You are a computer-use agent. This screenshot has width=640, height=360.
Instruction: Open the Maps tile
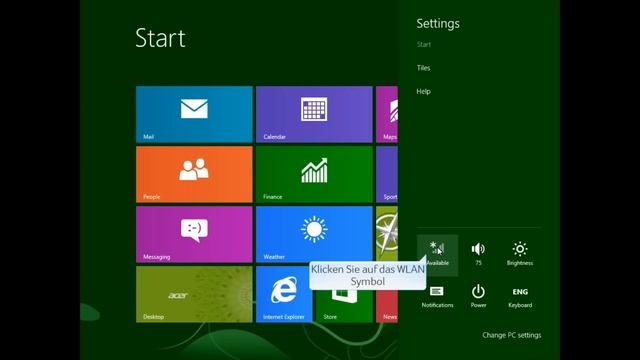point(387,114)
